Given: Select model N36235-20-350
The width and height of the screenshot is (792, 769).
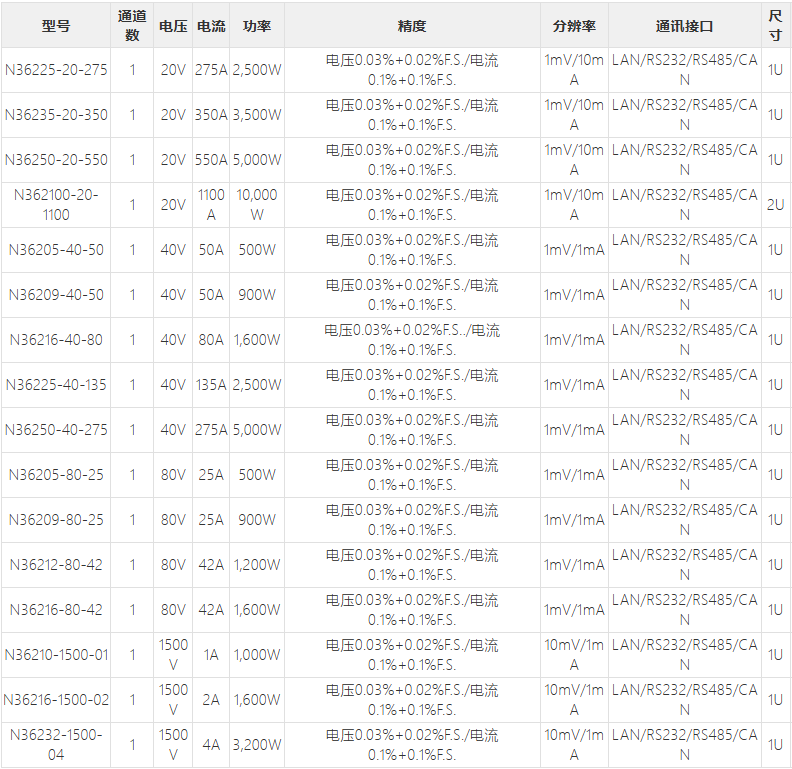Looking at the screenshot, I should point(56,115).
